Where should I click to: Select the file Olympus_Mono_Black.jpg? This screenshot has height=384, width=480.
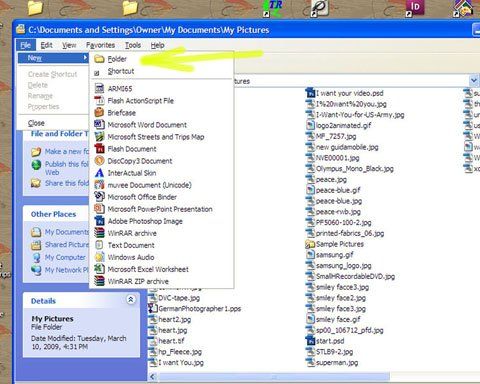coord(350,169)
